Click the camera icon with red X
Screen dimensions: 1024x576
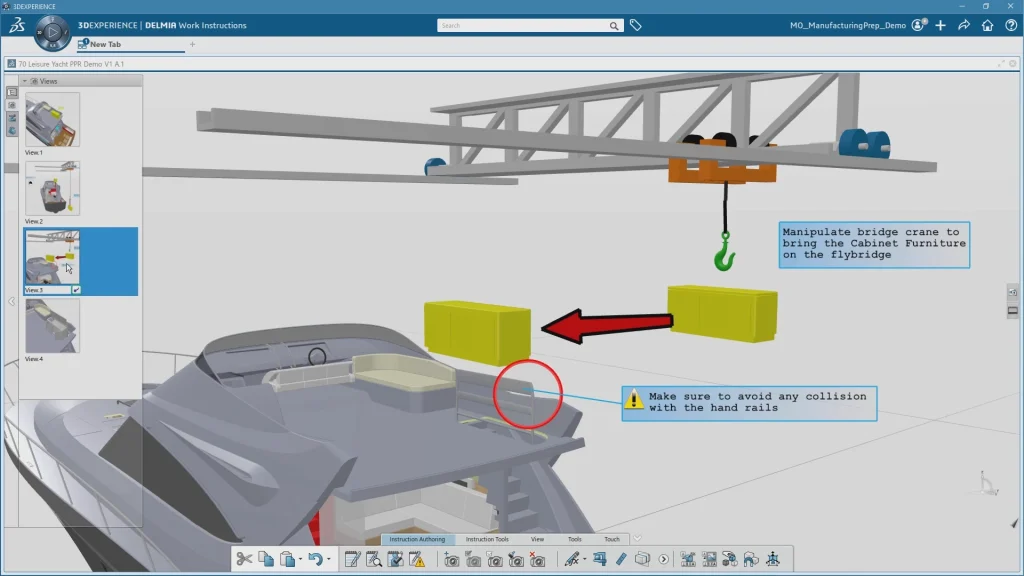click(538, 560)
